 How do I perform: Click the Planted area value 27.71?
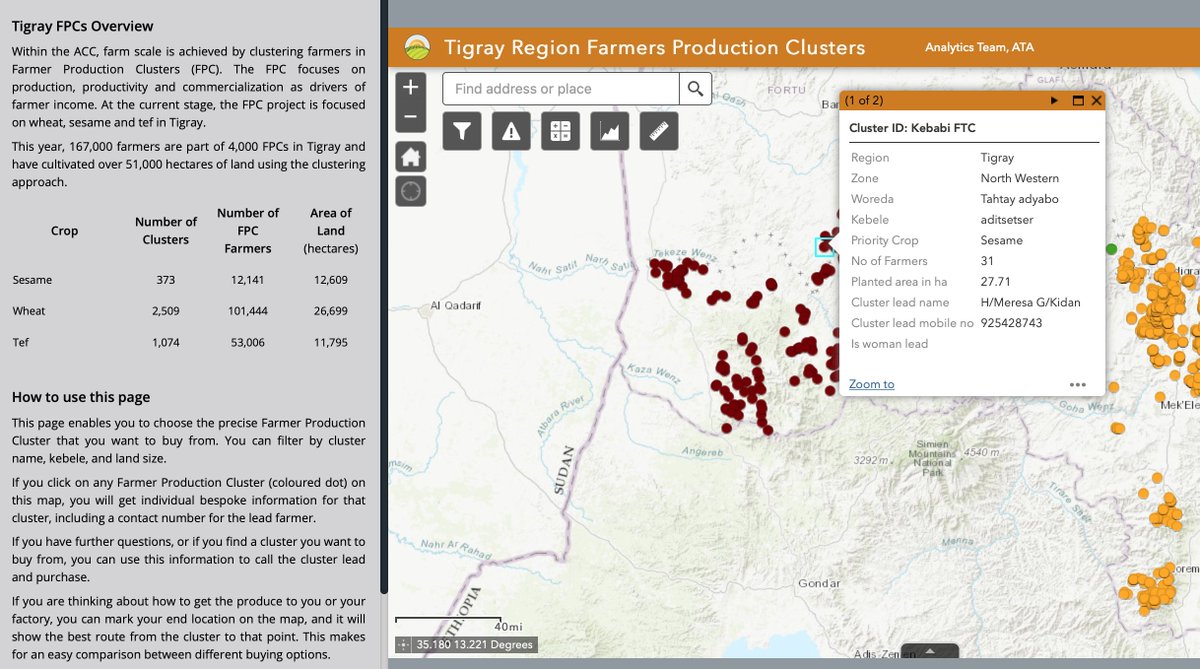click(x=995, y=282)
